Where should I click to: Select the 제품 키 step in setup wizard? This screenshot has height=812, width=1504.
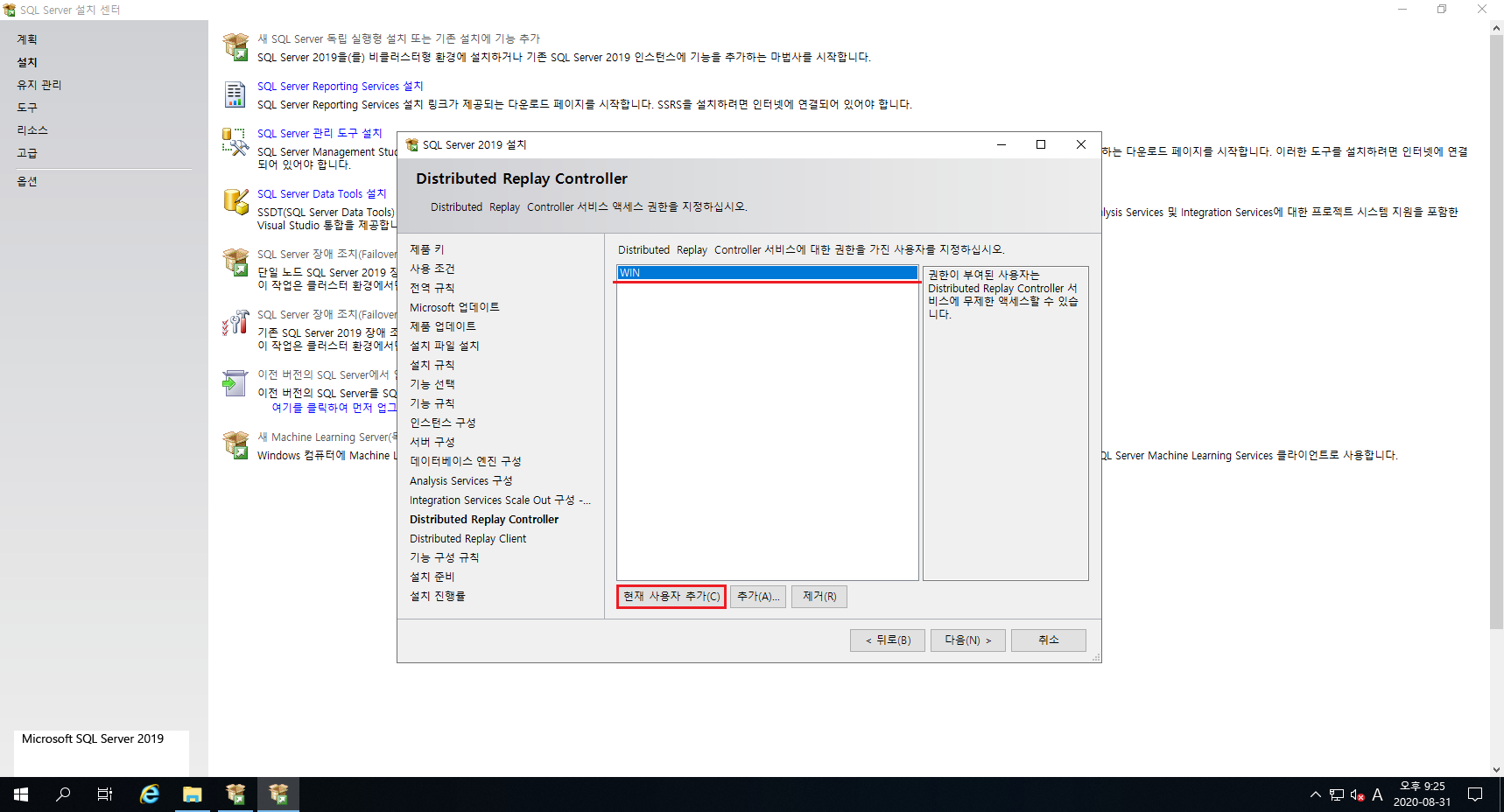tap(427, 249)
